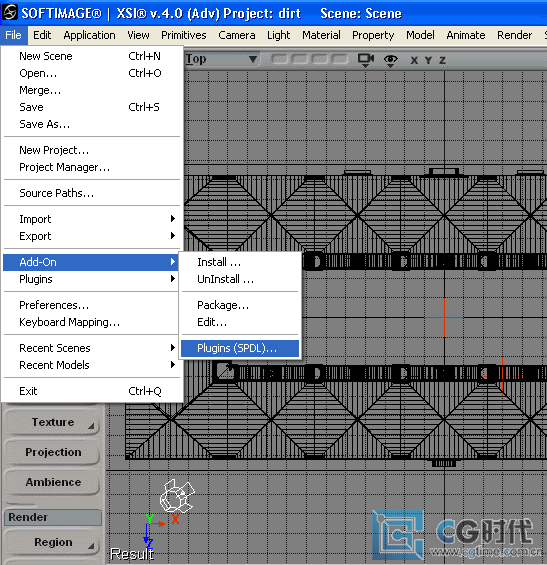Viewport: 547px width, 565px height.
Task: Toggle the X axis viewport button
Action: (414, 60)
